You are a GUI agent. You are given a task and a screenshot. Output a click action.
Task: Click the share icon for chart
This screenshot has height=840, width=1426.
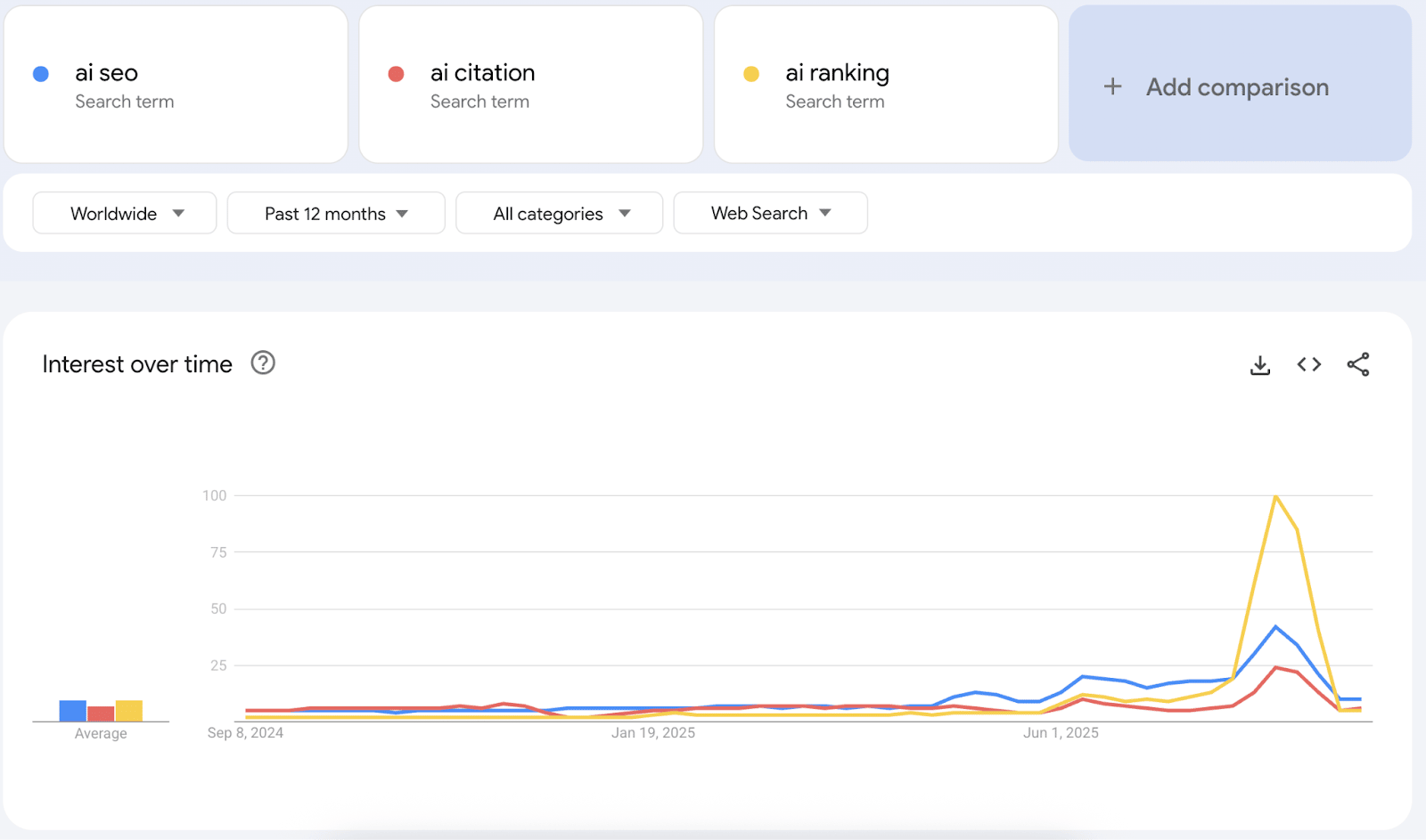tap(1357, 364)
